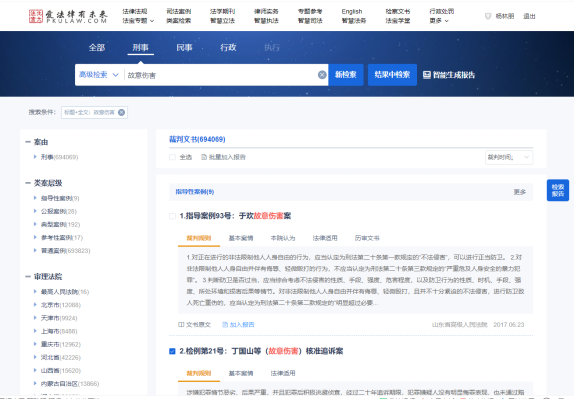The width and height of the screenshot is (574, 399).
Task: Select 参考性案例(17) filter
Action: coord(62,238)
